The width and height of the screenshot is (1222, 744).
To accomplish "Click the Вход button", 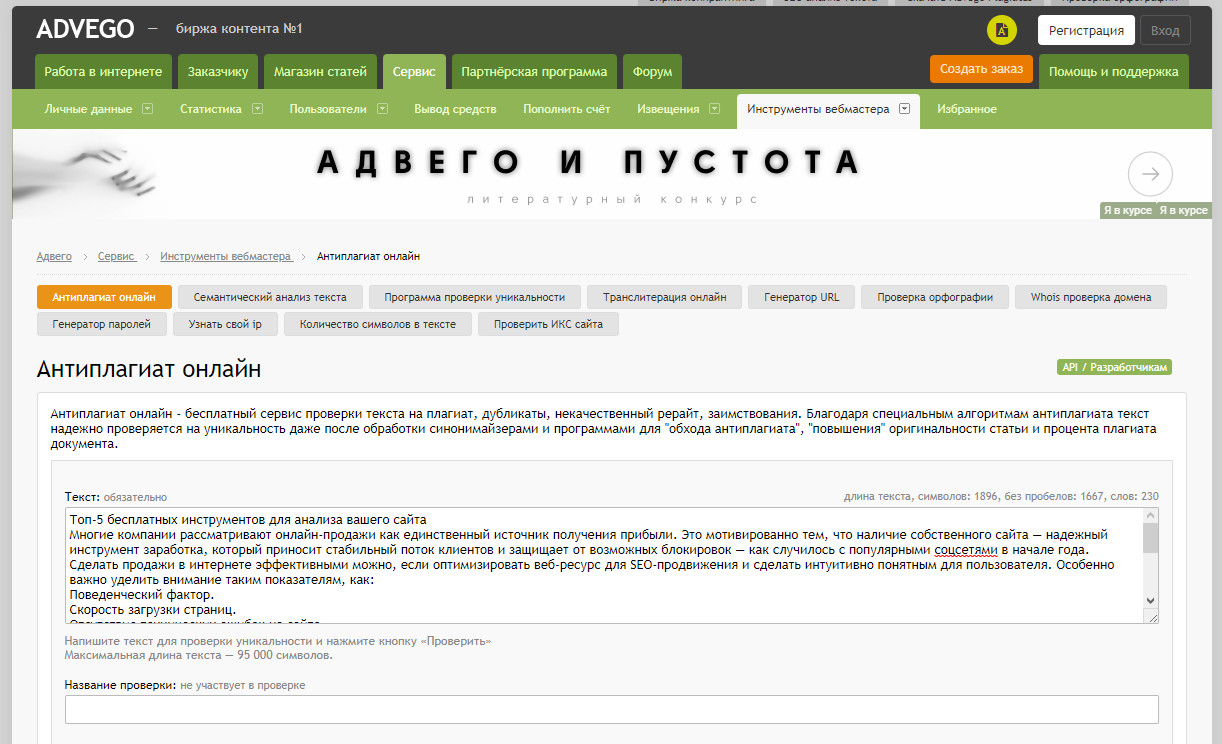I will [x=1165, y=30].
